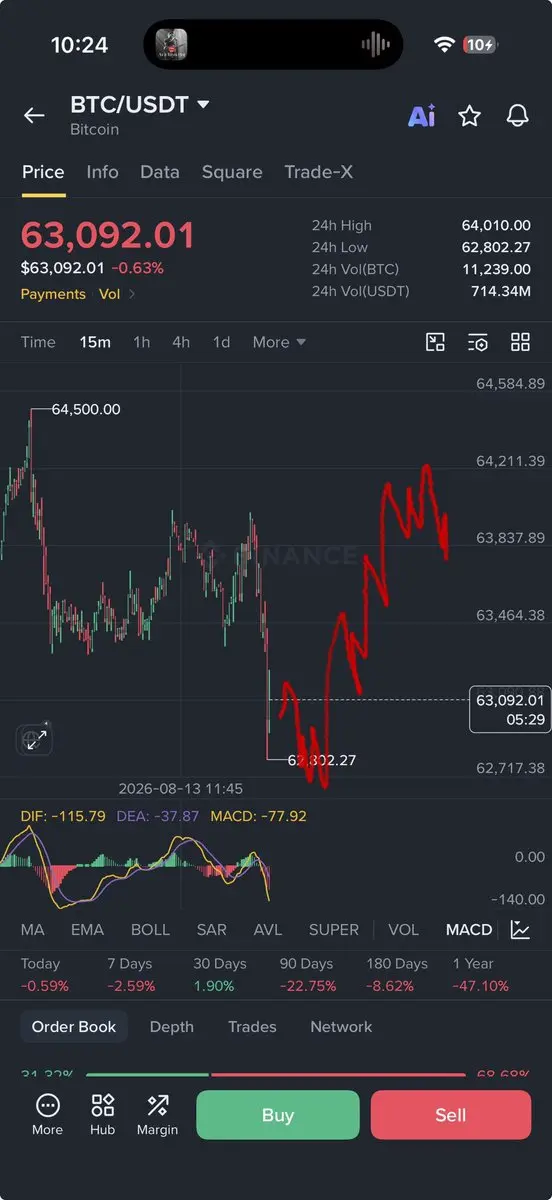The width and height of the screenshot is (552, 1200).
Task: Tap the 24h High value 64,010.00
Action: pyautogui.click(x=496, y=226)
